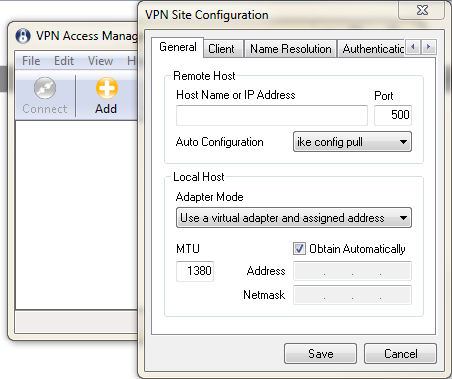Expand the Auto Configuration dropdown
452x379 pixels.
tap(352, 142)
